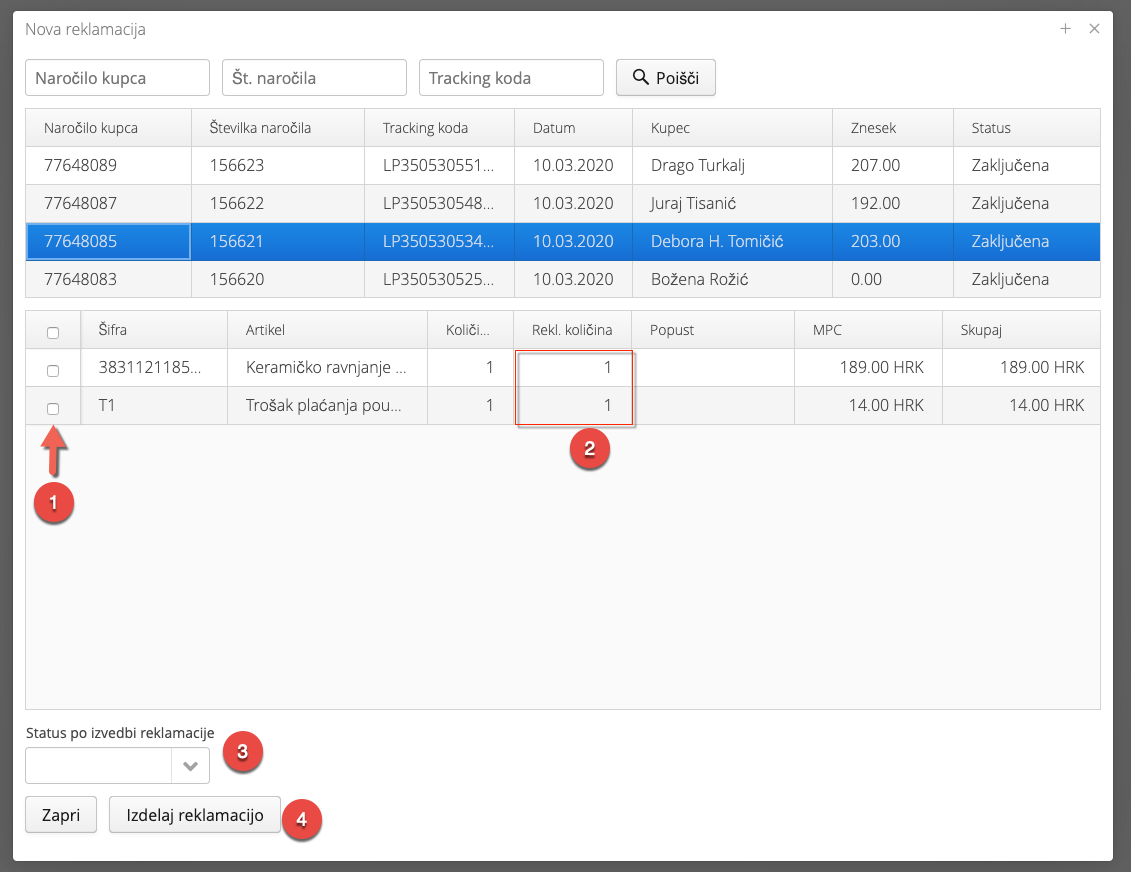Click MPC value 189.00 HRK

[x=881, y=368]
